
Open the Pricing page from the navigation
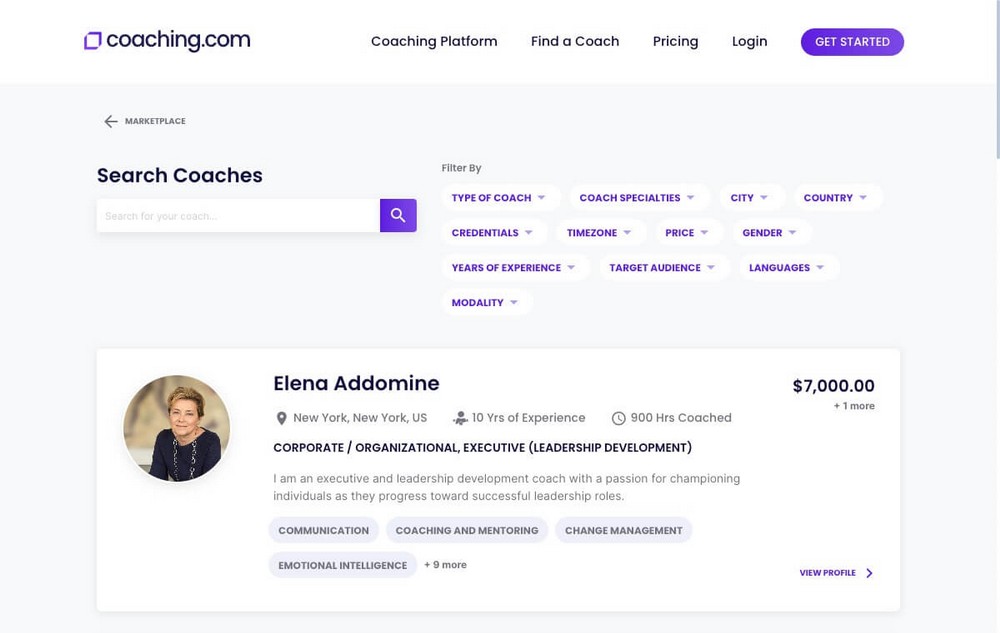tap(675, 41)
